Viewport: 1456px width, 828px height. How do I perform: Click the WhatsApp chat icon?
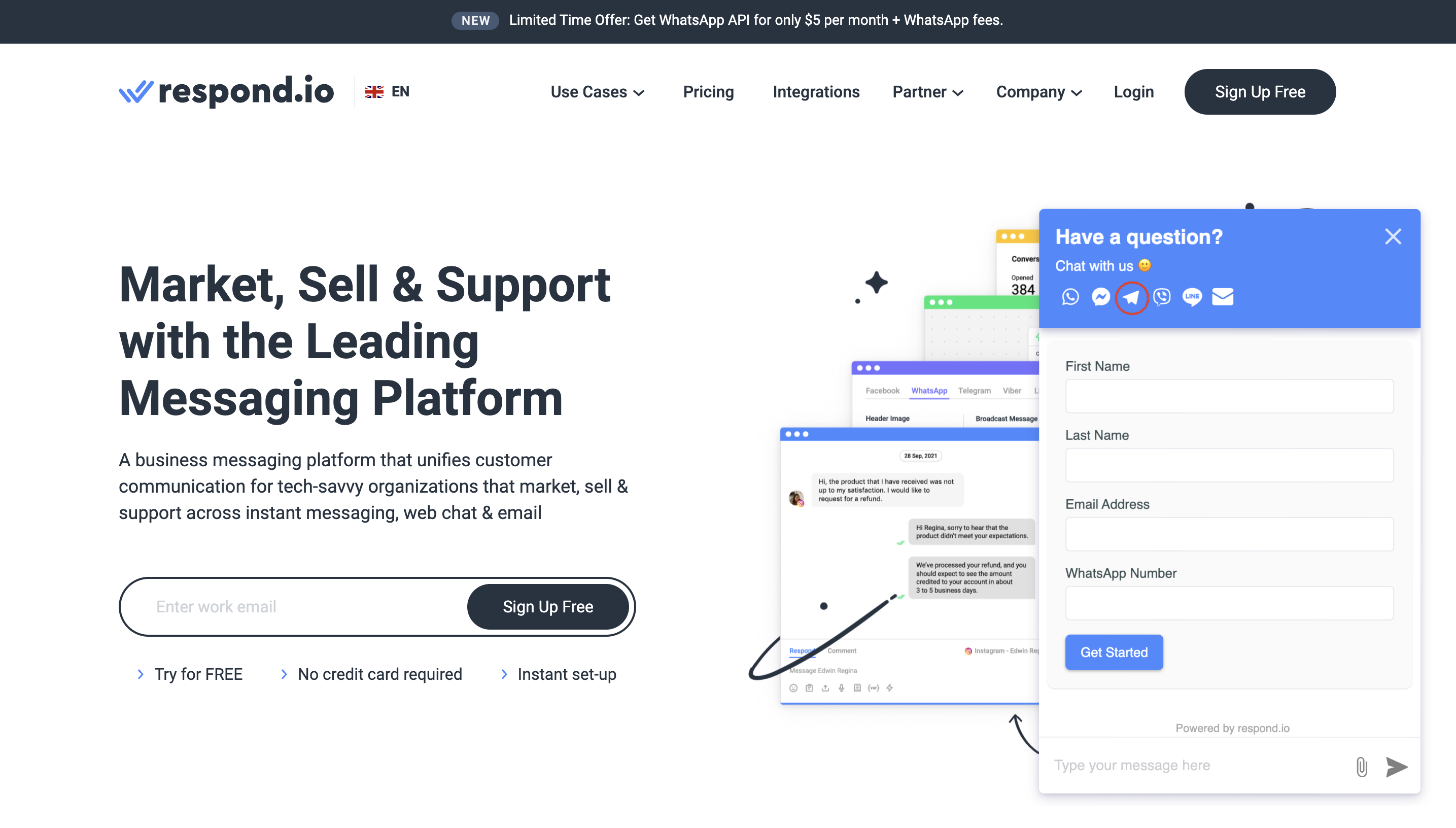pos(1070,296)
